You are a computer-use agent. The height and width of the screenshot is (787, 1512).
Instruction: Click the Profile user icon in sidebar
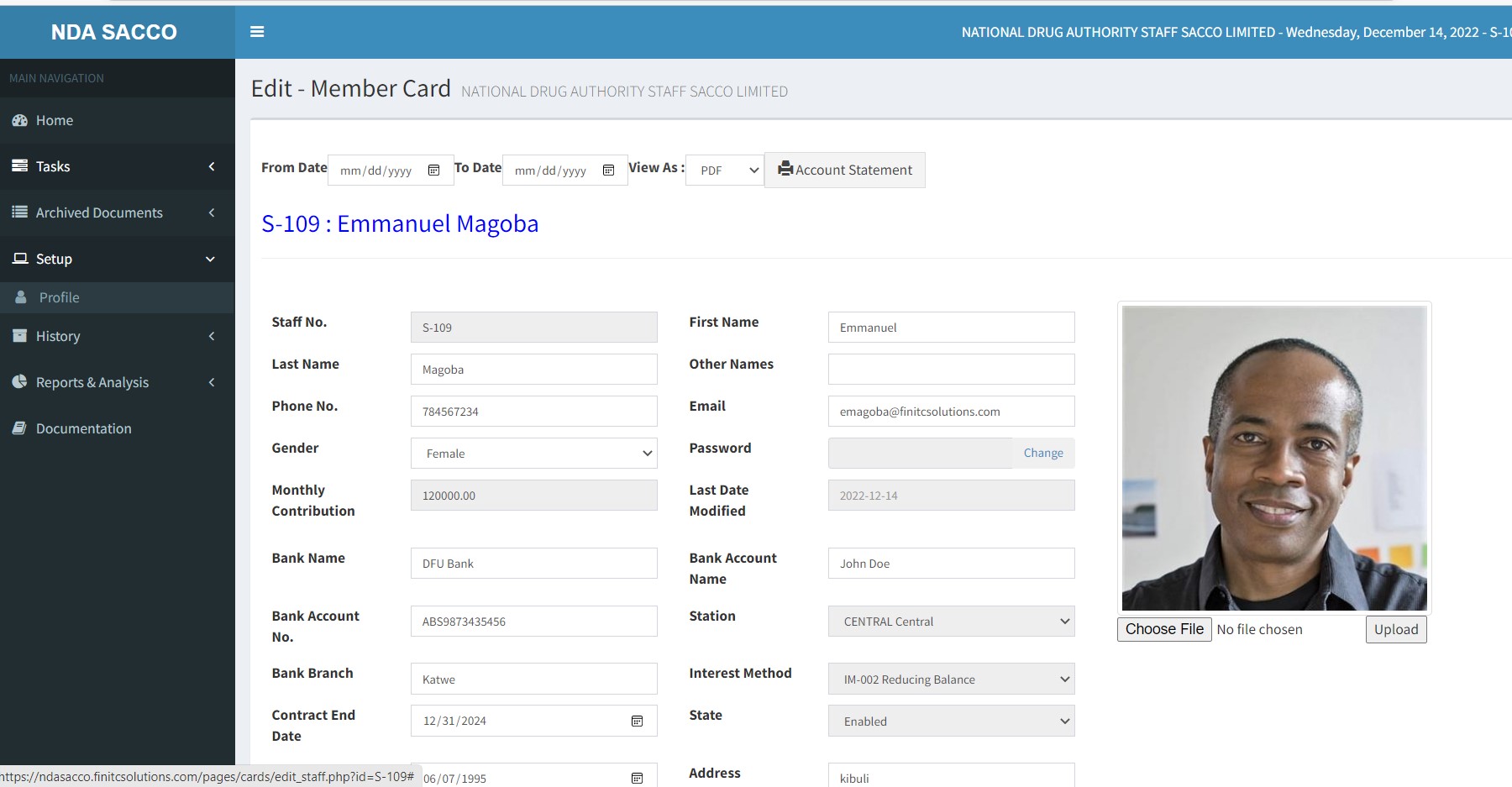(x=21, y=297)
